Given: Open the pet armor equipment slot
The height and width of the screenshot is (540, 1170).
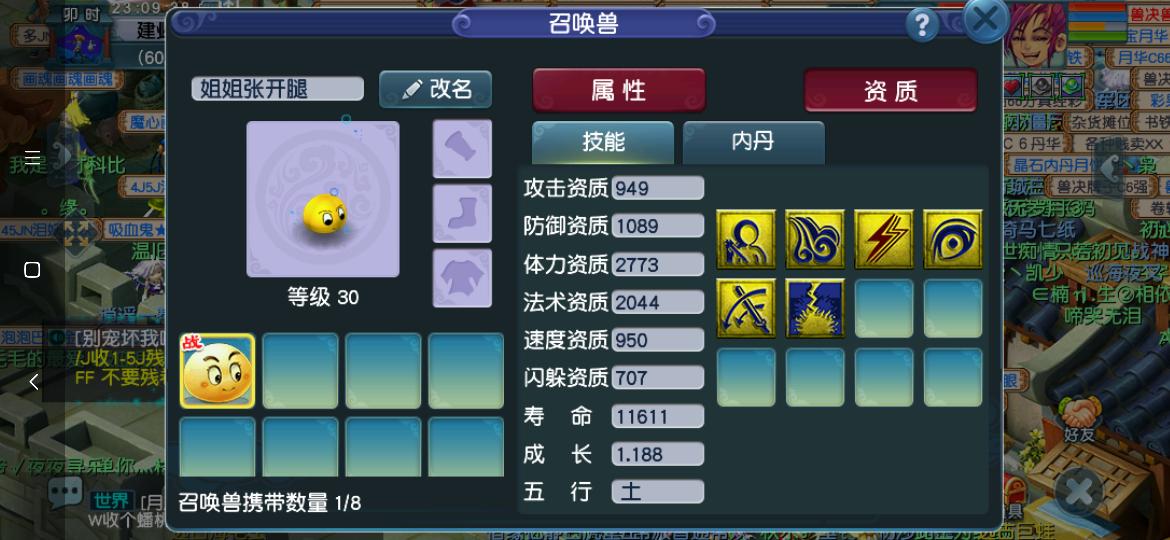Looking at the screenshot, I should point(462,277).
